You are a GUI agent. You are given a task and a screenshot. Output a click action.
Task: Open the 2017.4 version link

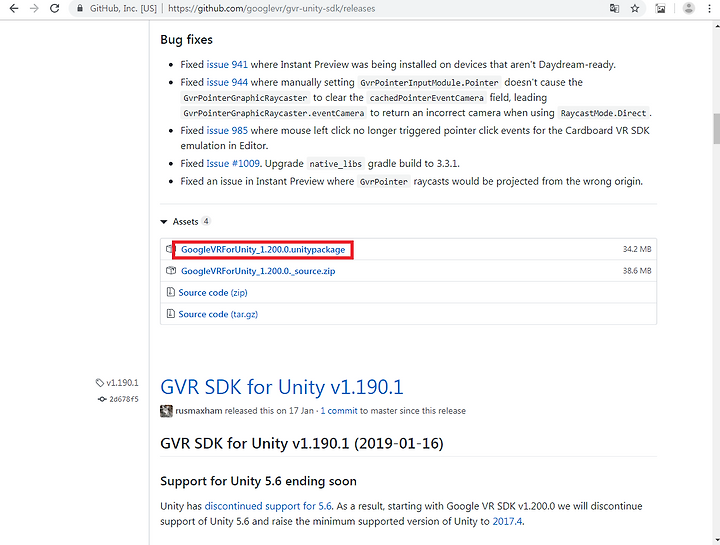[x=507, y=521]
